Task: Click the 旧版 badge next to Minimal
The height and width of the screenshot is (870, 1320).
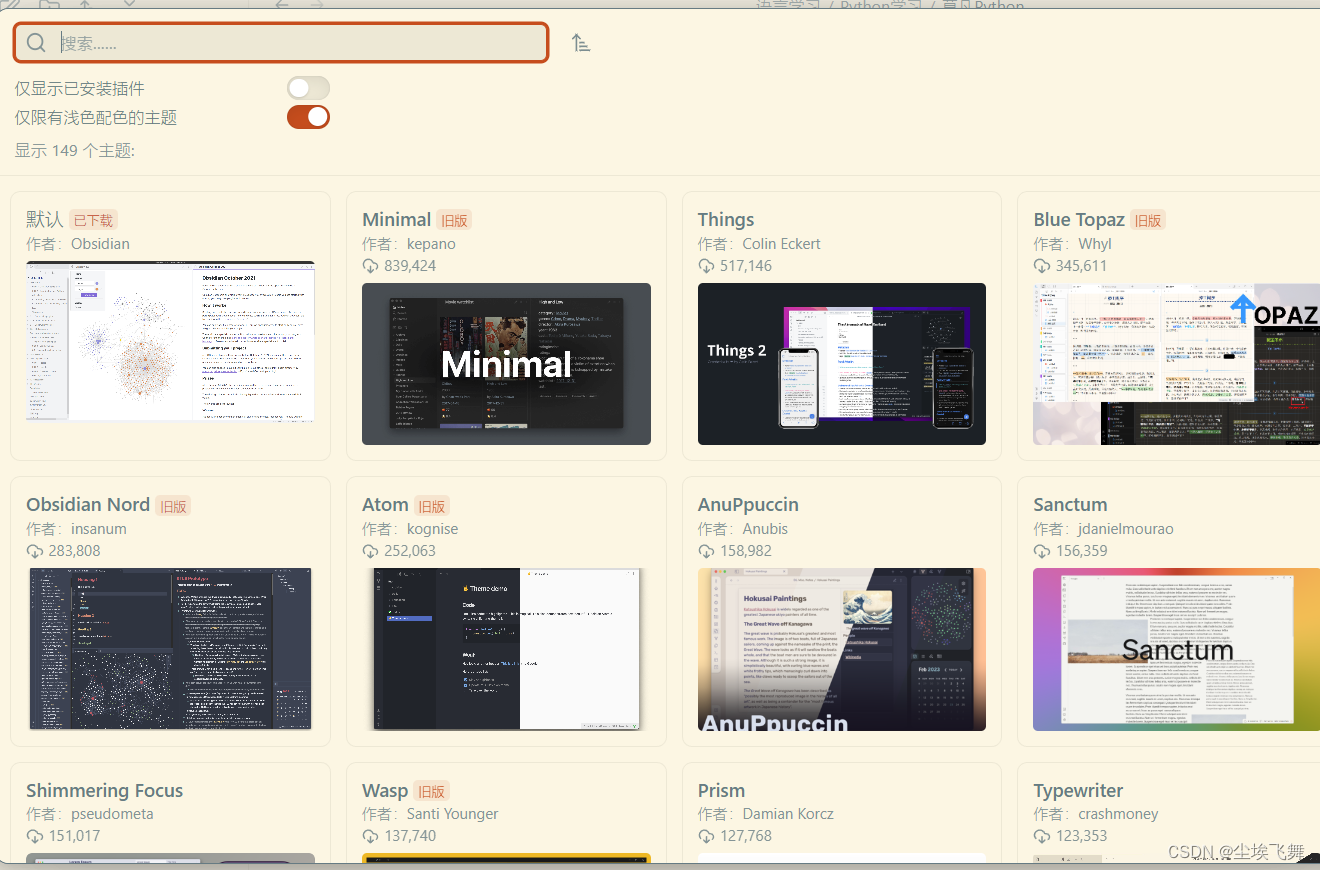Action: 454,220
